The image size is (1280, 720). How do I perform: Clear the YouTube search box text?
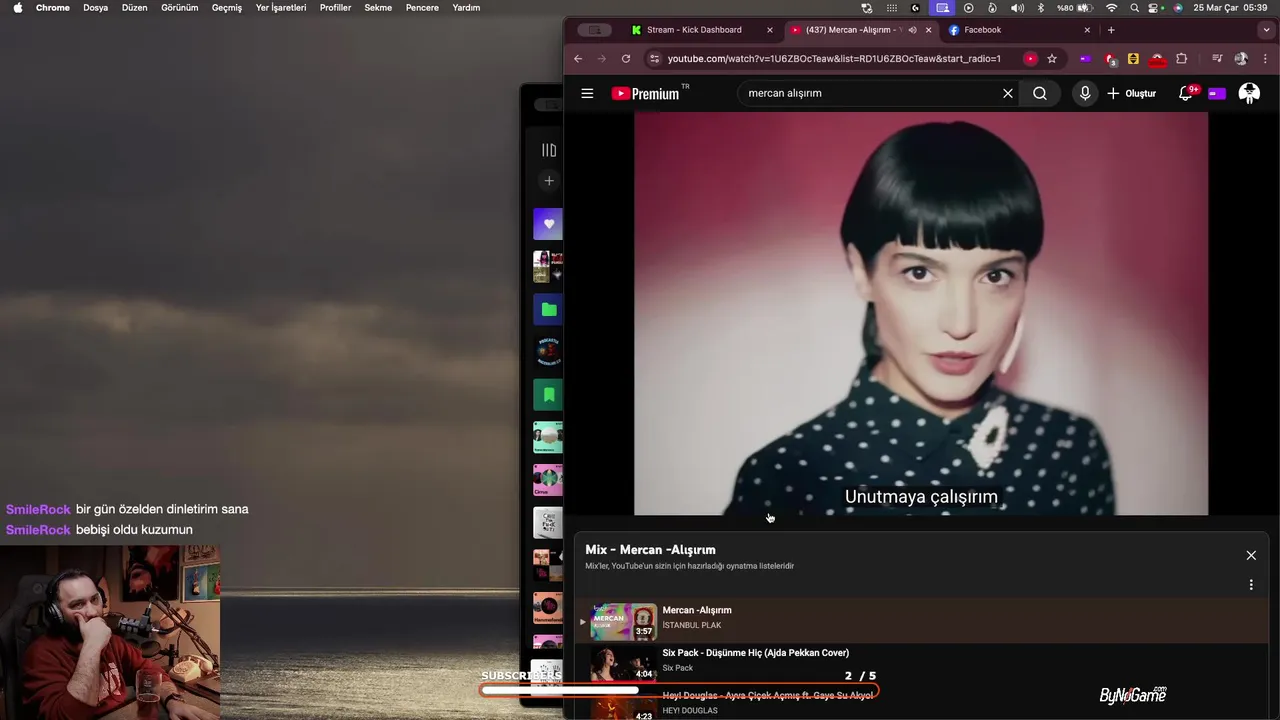1008,93
